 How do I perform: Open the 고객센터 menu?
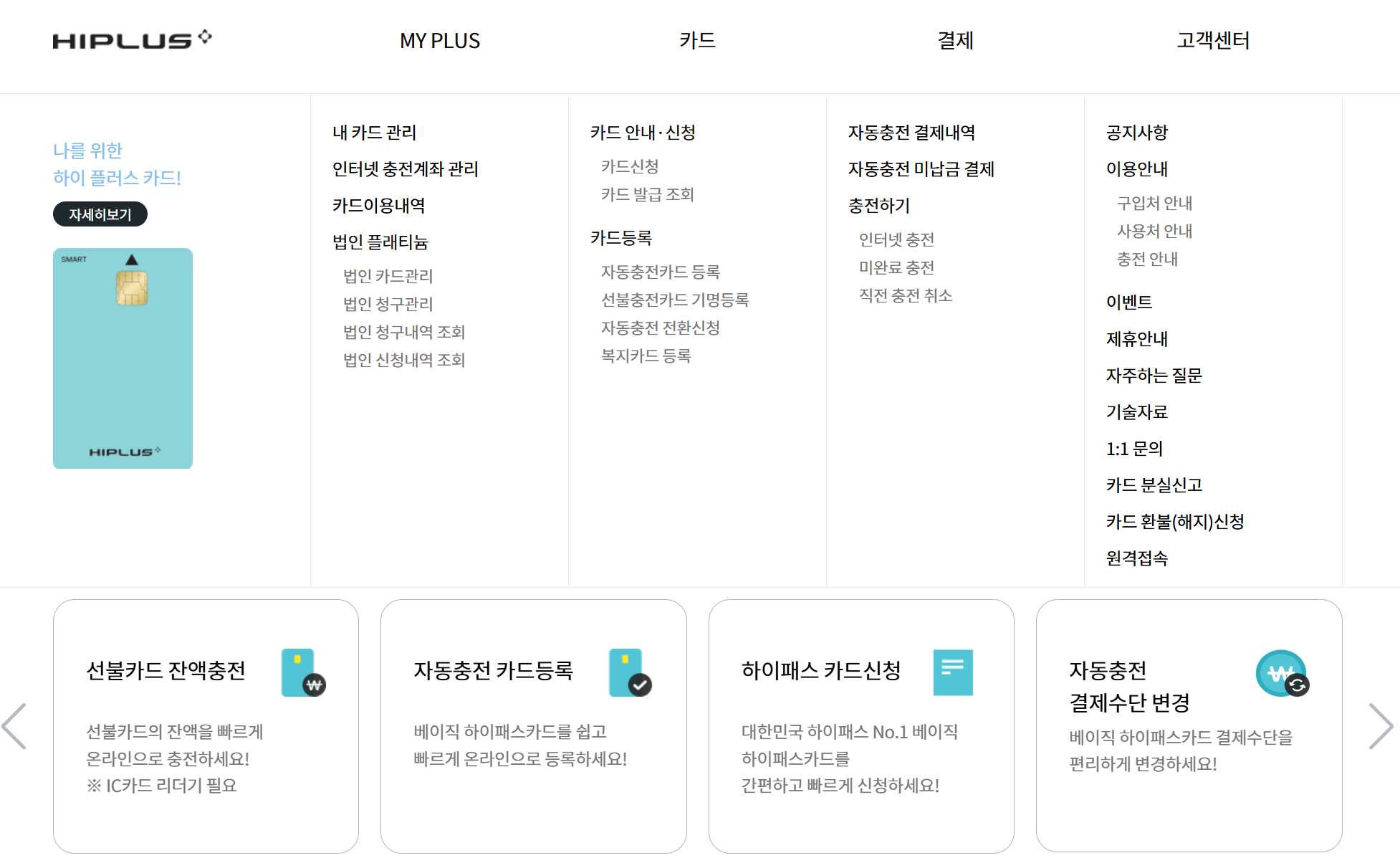[1212, 41]
